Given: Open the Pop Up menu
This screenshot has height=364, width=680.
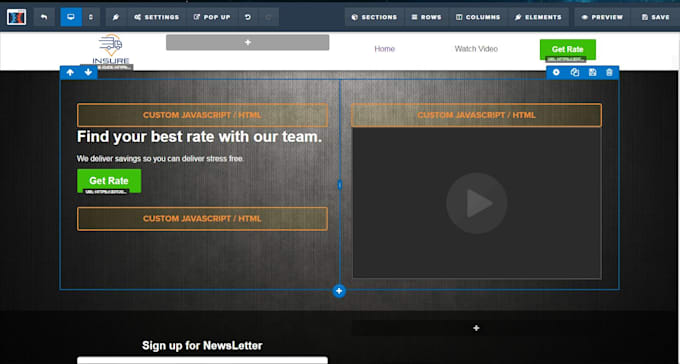Looking at the screenshot, I should click(x=212, y=17).
